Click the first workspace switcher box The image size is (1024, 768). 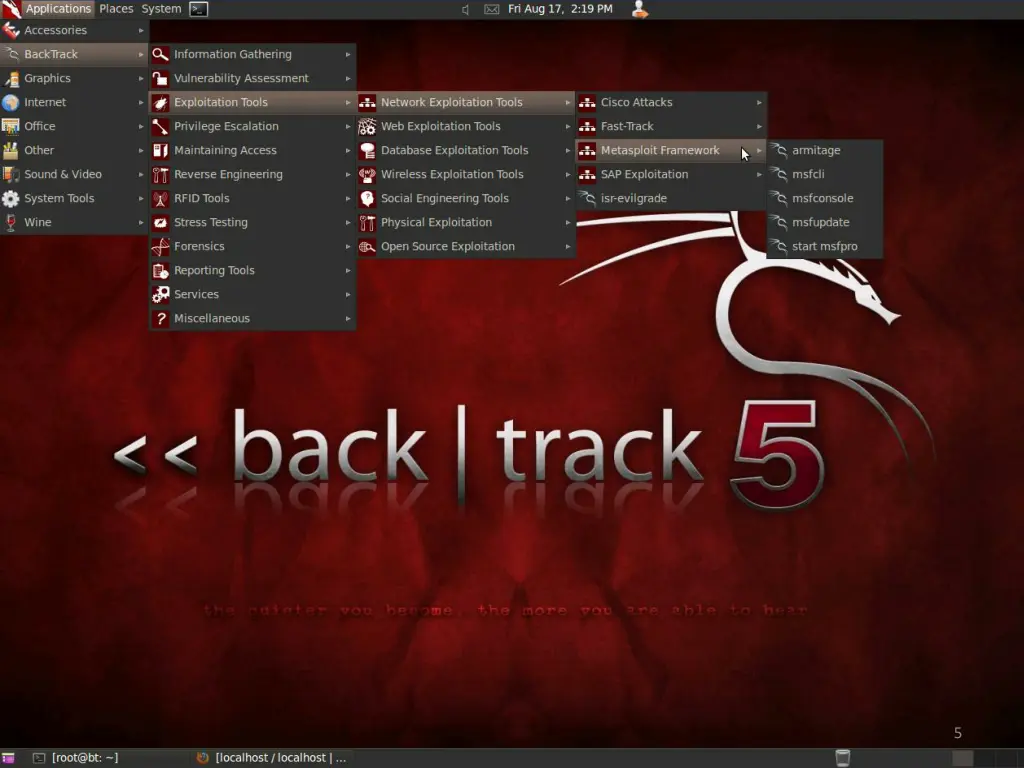click(962, 758)
